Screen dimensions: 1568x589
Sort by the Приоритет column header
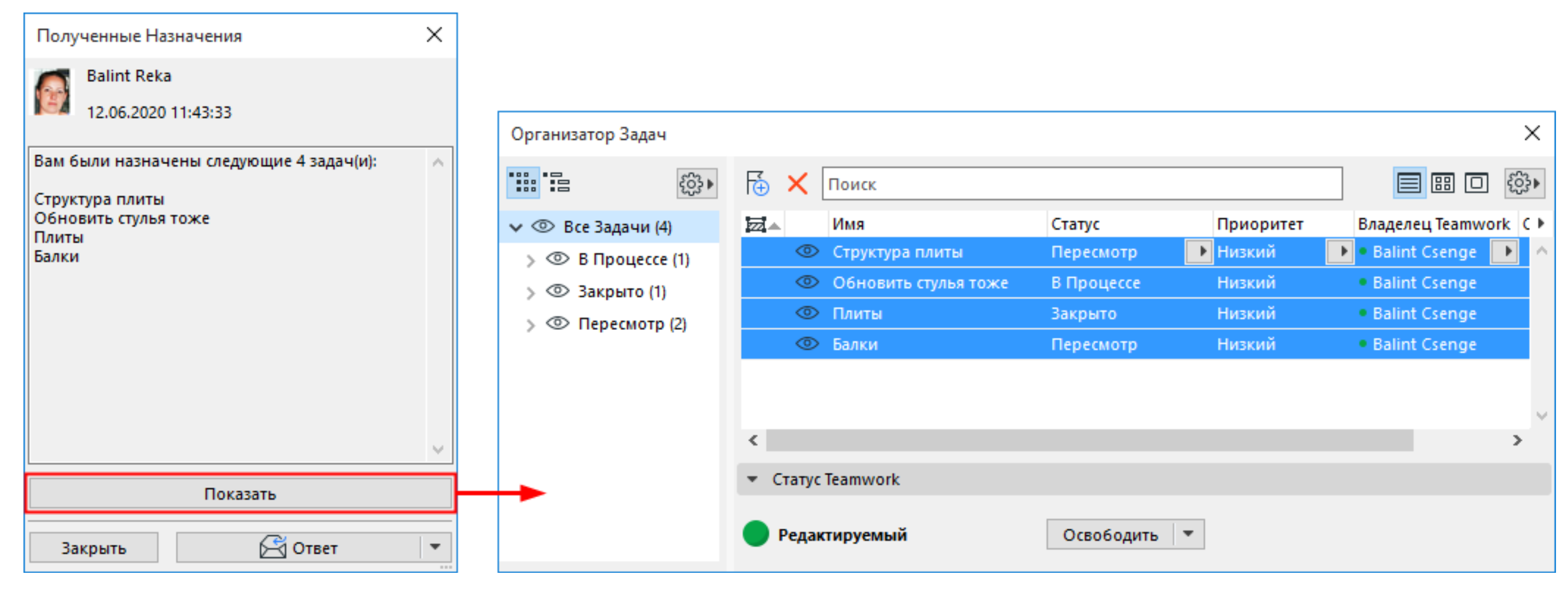coord(1259,224)
